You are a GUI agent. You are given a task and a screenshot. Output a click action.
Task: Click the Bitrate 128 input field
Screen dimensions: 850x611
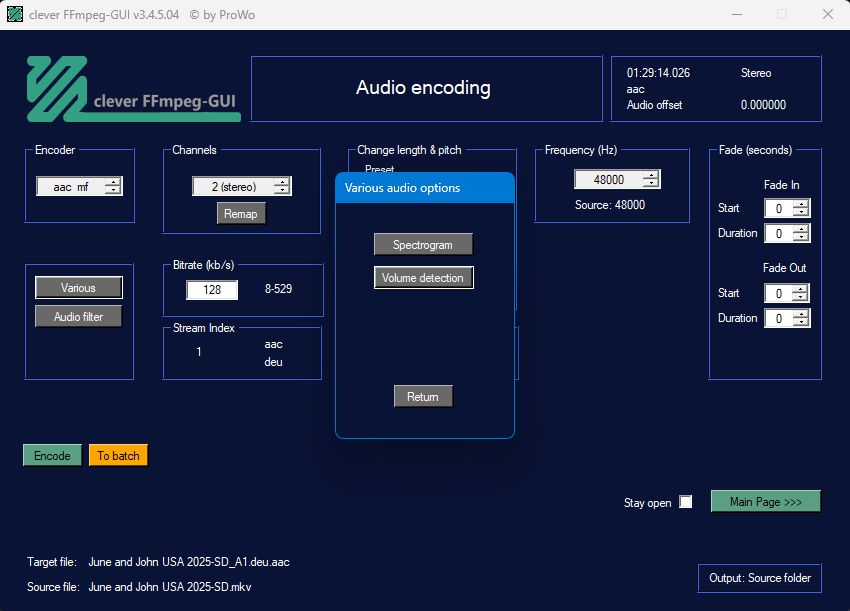pyautogui.click(x=212, y=290)
